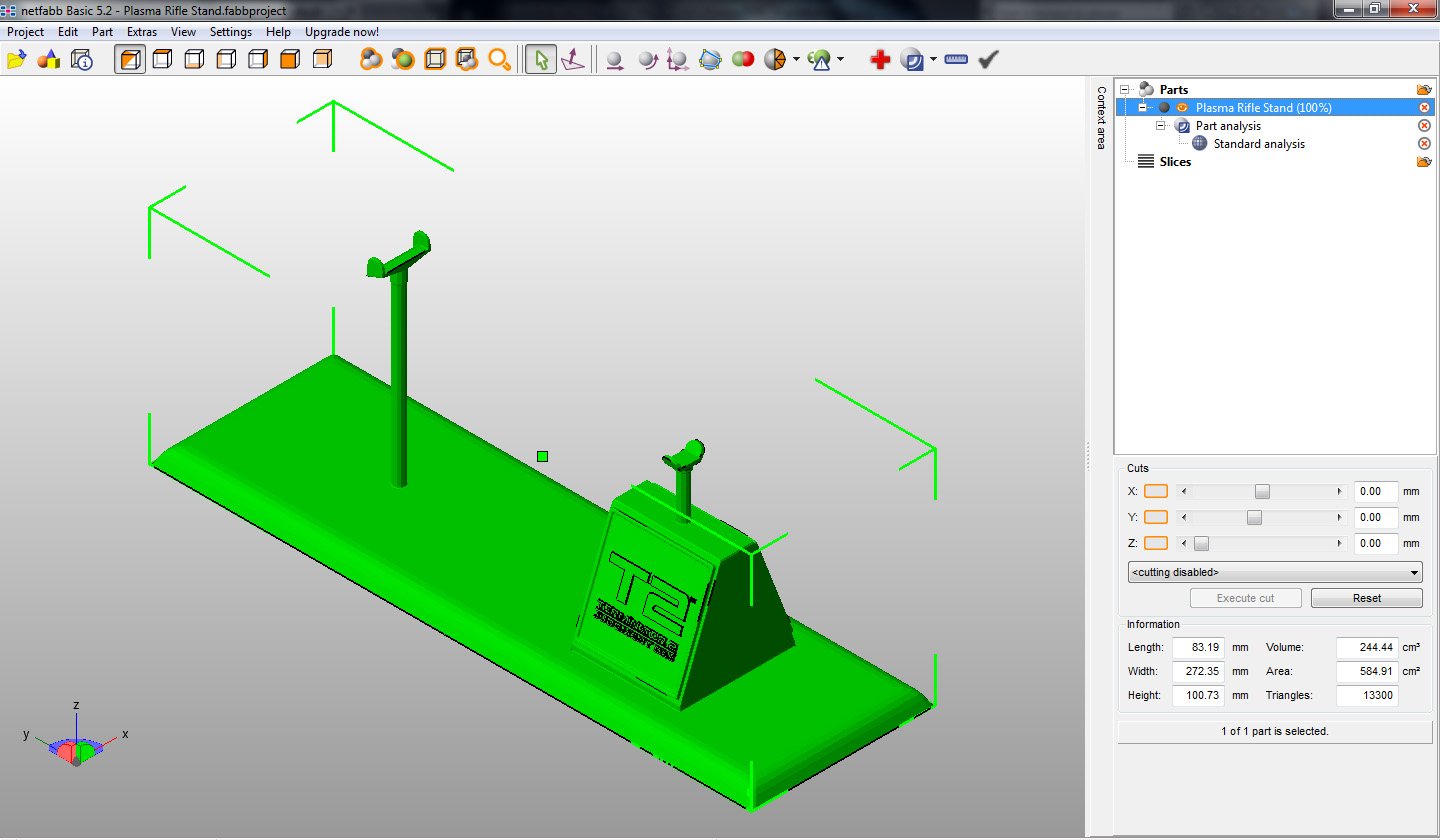
Task: Click the checkmark icon in the toolbar
Action: pos(989,60)
